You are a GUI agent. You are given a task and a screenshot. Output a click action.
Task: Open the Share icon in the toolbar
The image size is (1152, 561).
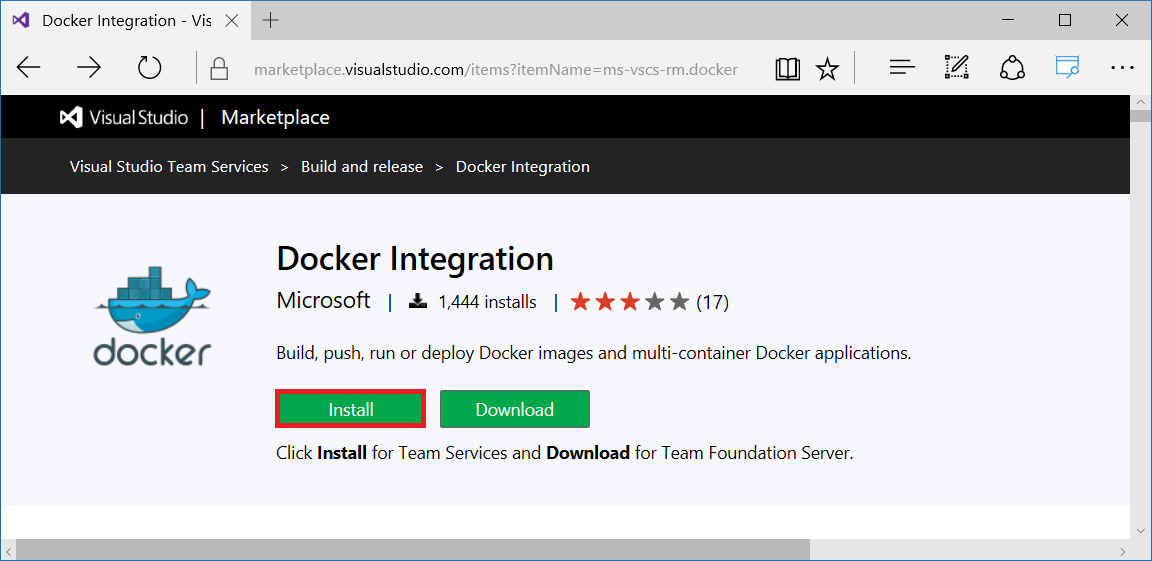pos(1012,68)
